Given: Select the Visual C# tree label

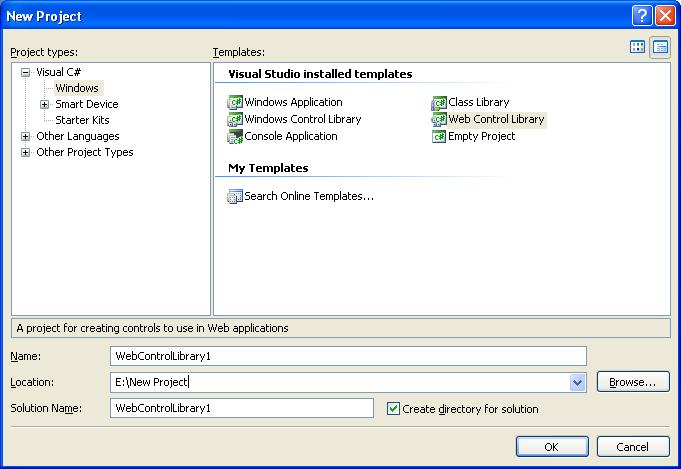Looking at the screenshot, I should (x=58, y=72).
